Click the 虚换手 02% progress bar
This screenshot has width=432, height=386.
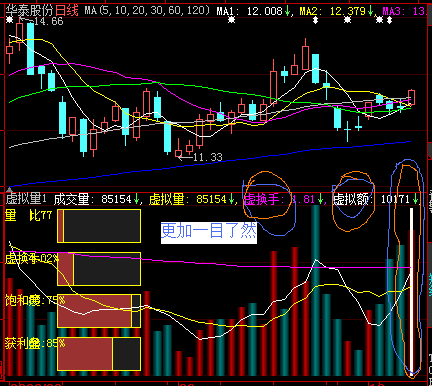99,269
